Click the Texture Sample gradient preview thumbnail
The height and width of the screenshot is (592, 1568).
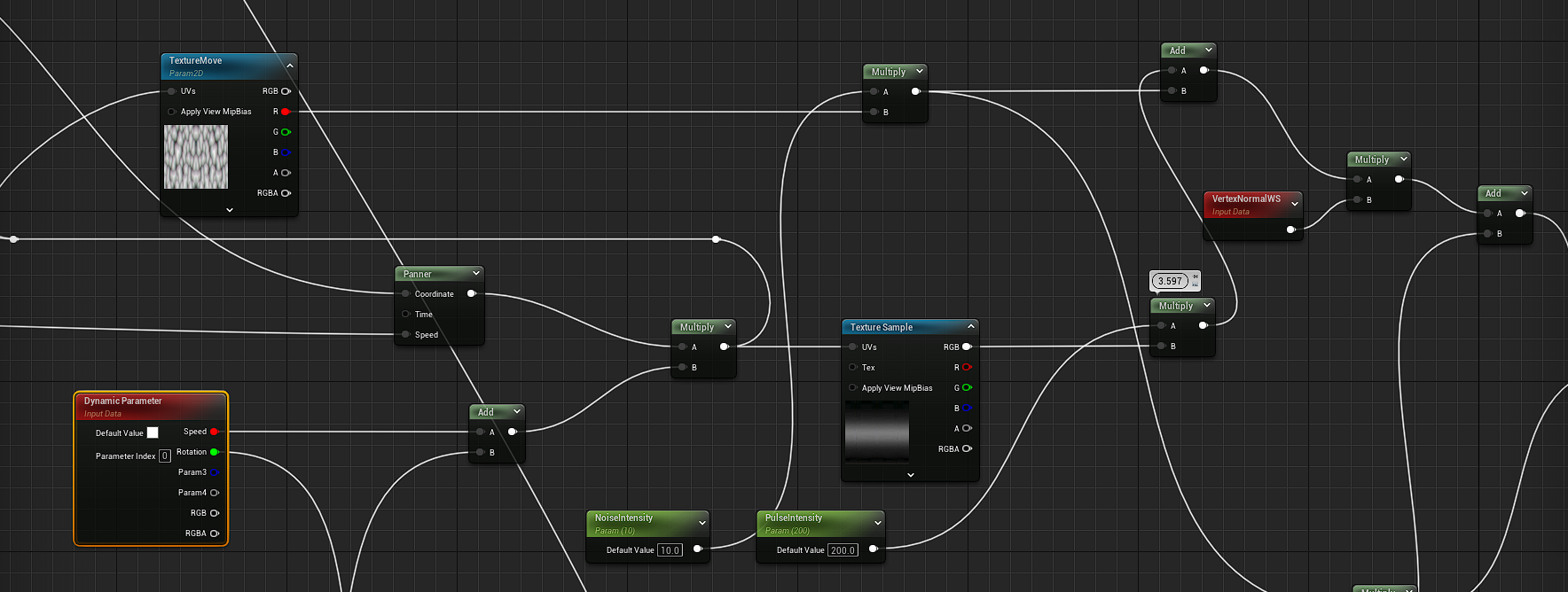[877, 431]
